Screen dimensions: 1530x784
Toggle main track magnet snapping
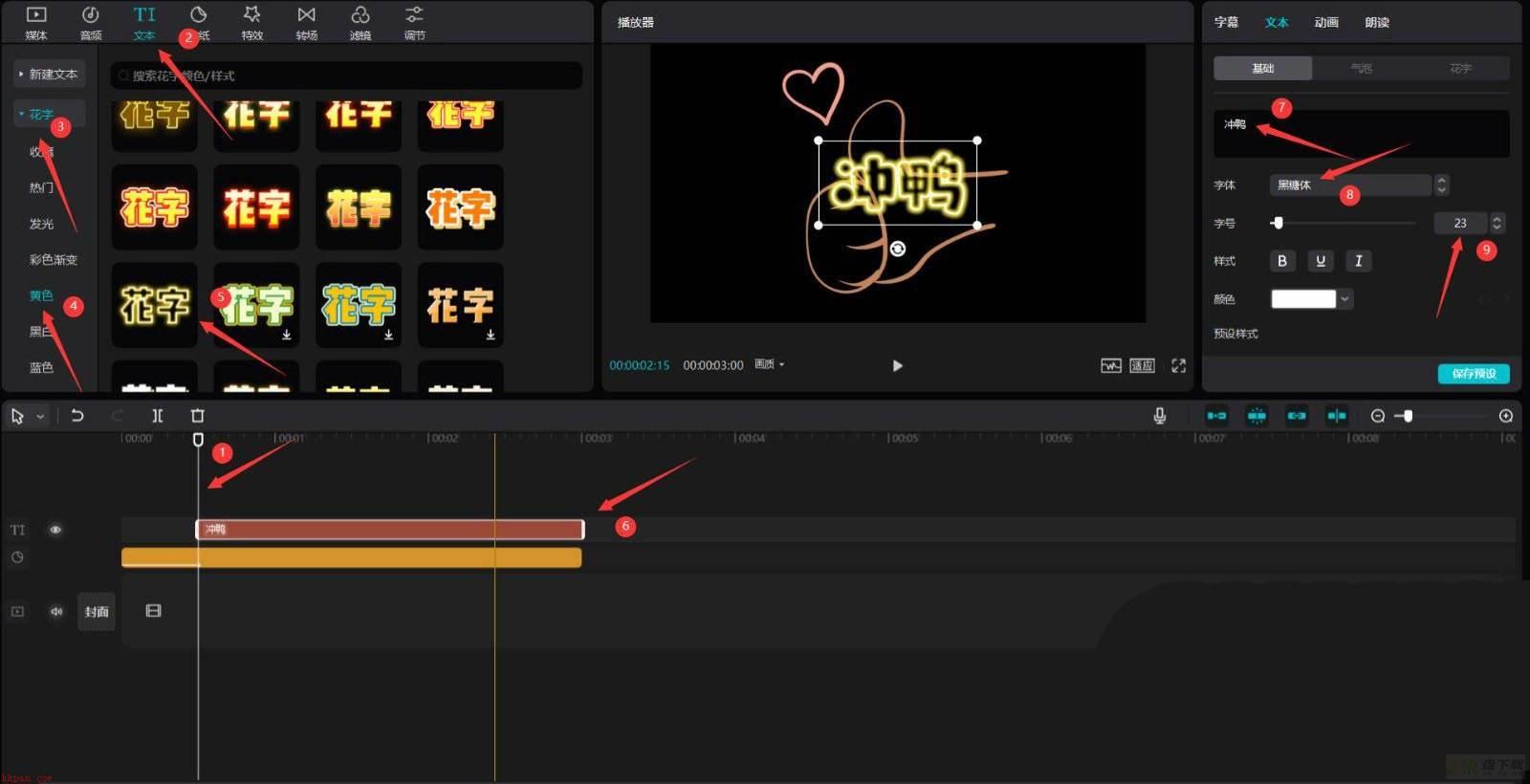[x=1216, y=416]
